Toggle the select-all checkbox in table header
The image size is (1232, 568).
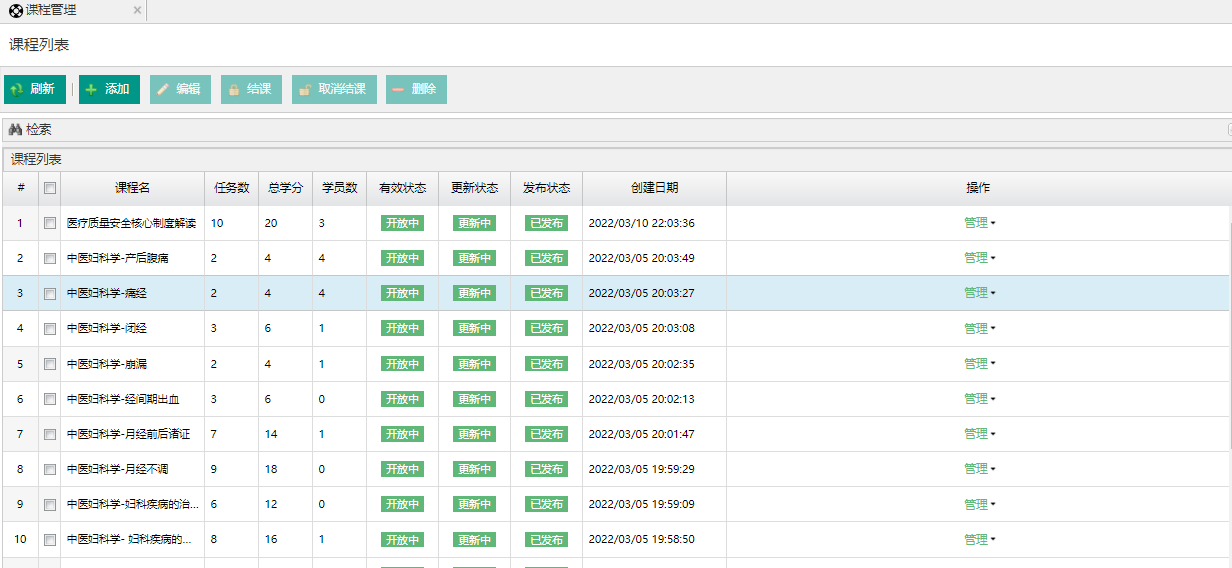pyautogui.click(x=50, y=188)
